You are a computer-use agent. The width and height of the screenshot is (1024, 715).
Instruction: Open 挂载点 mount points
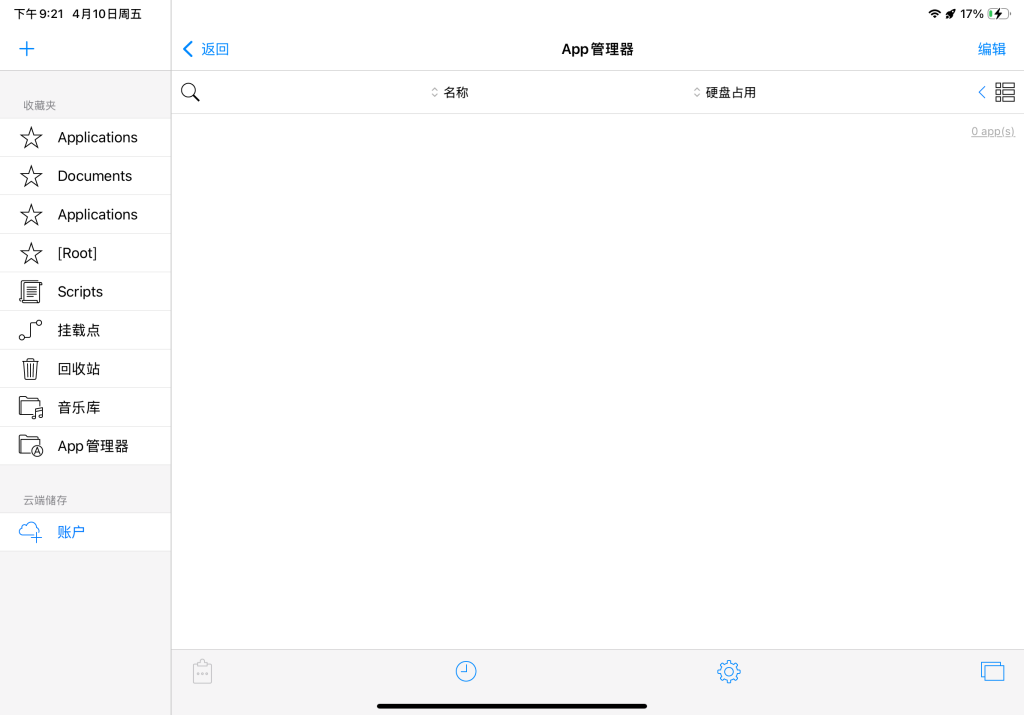tap(86, 330)
